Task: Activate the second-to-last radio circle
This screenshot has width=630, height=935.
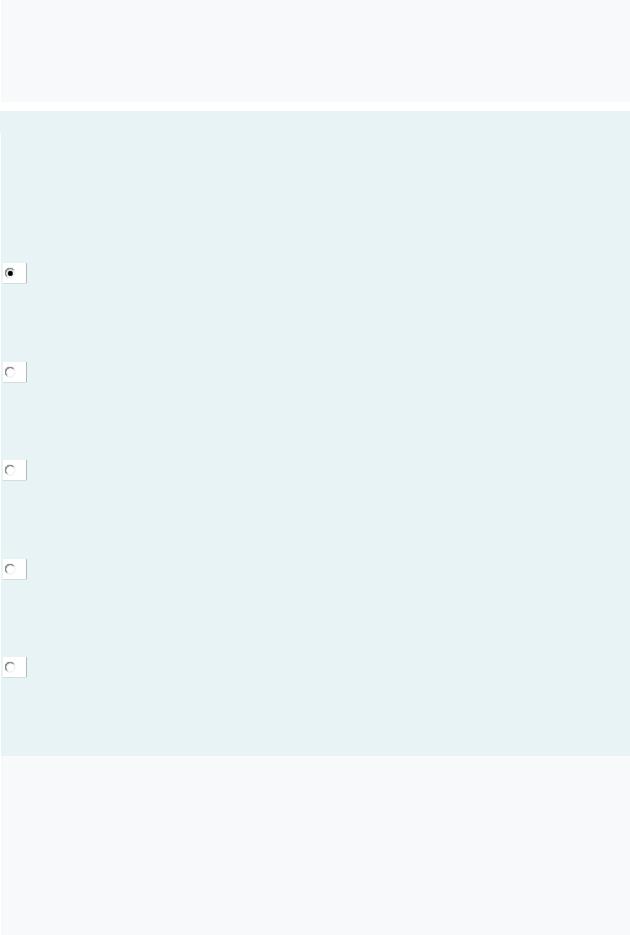Action: pyautogui.click(x=10, y=569)
